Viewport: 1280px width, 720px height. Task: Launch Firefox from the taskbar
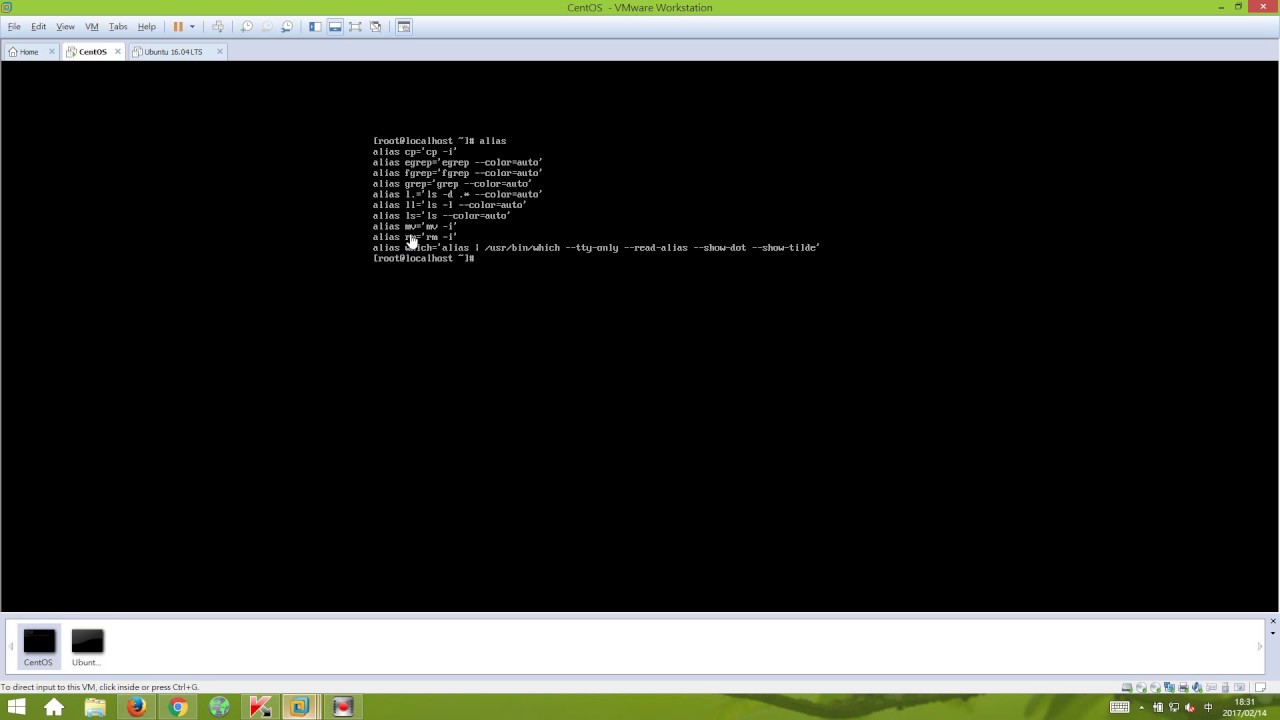pyautogui.click(x=136, y=707)
